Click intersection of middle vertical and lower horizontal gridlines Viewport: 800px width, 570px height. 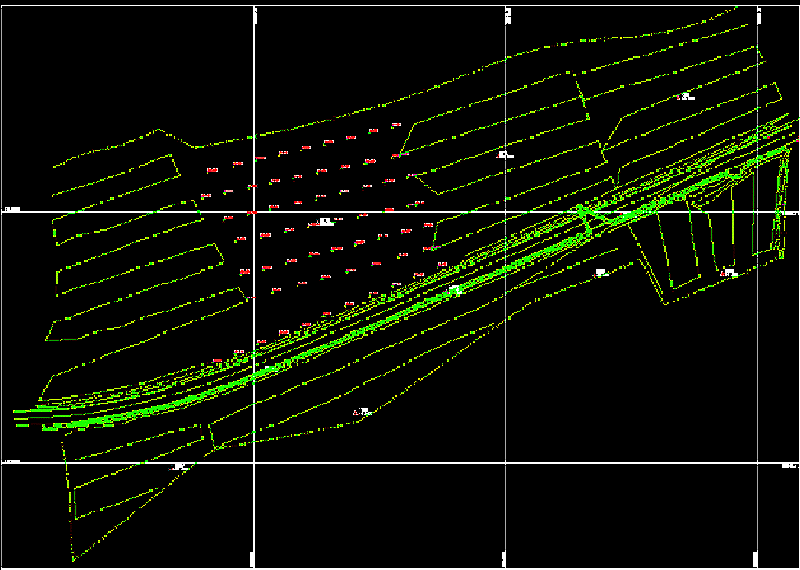tap(508, 463)
